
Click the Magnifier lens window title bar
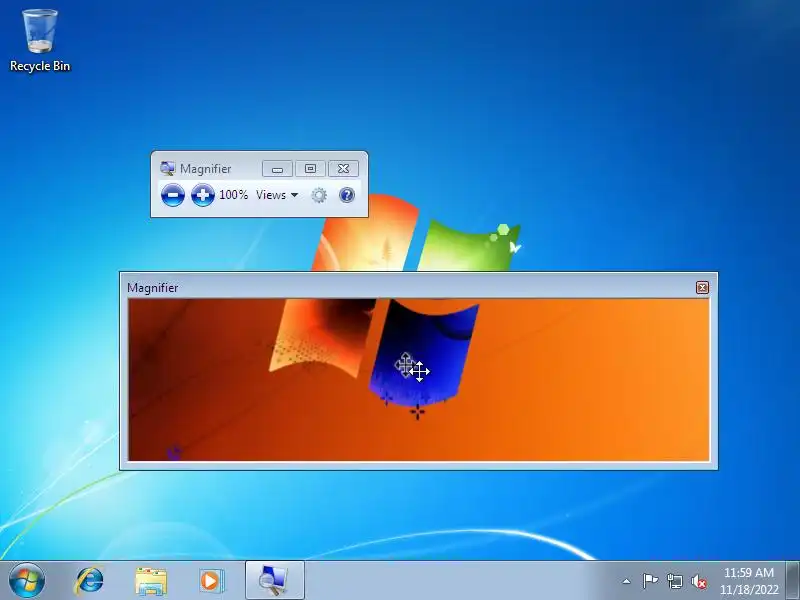click(411, 287)
